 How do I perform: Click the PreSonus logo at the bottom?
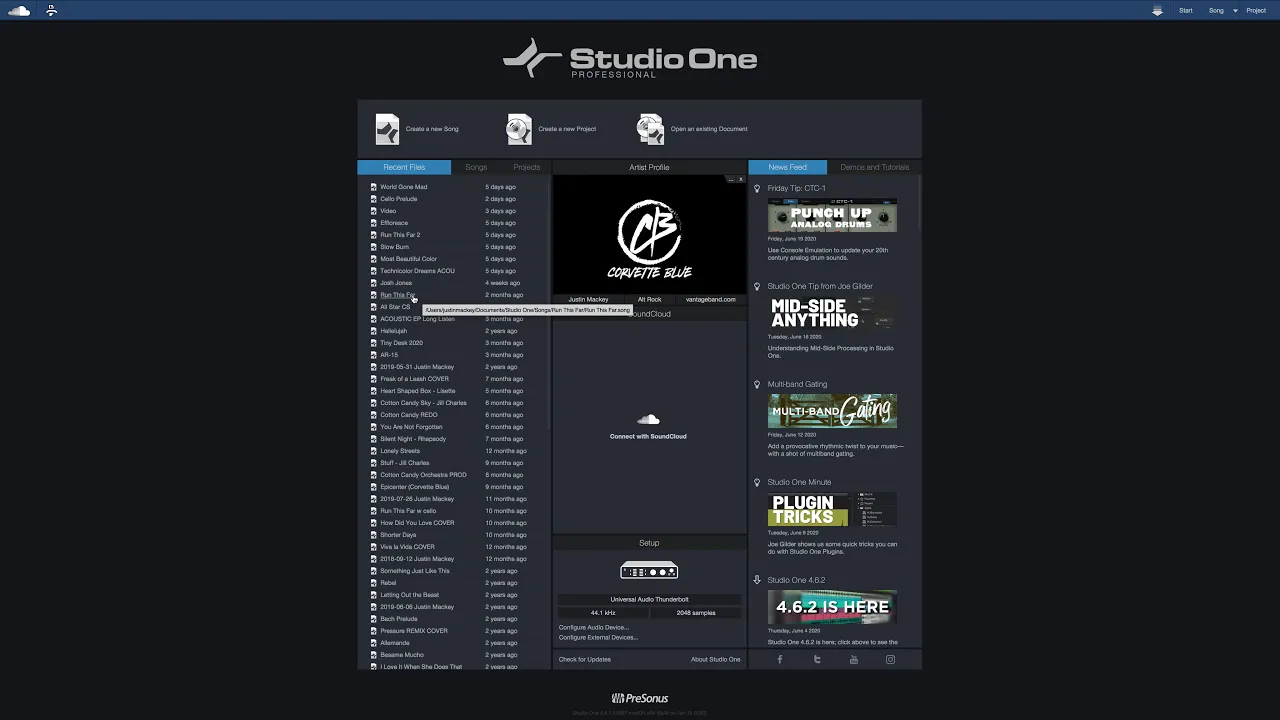(640, 698)
